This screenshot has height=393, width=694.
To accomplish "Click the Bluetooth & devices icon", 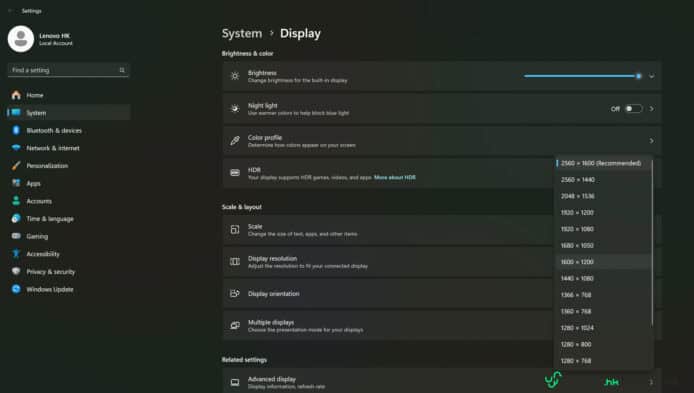I will tap(16, 130).
